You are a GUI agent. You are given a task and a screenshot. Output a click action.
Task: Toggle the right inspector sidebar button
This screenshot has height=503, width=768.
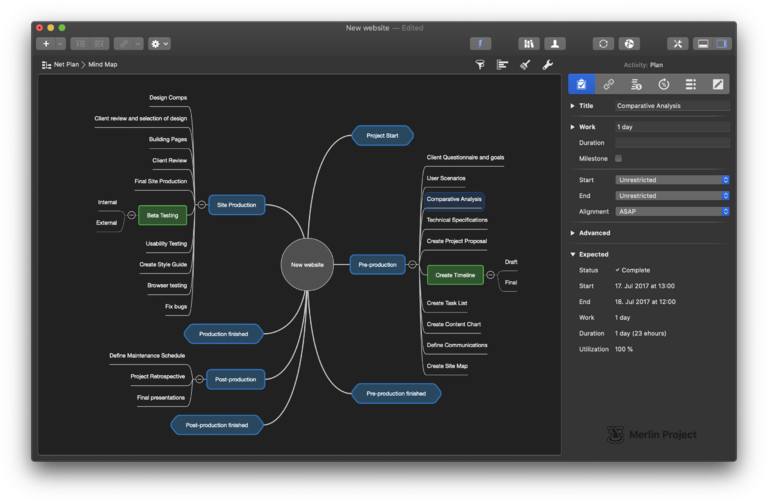pyautogui.click(x=722, y=44)
